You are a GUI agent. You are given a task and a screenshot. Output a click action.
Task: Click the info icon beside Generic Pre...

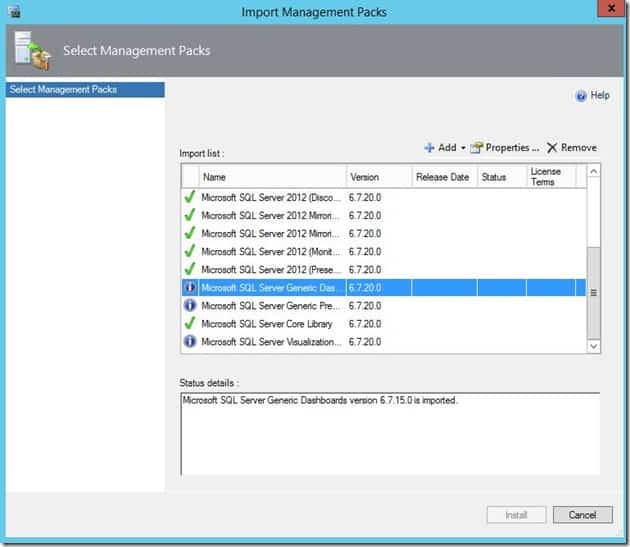tap(190, 305)
